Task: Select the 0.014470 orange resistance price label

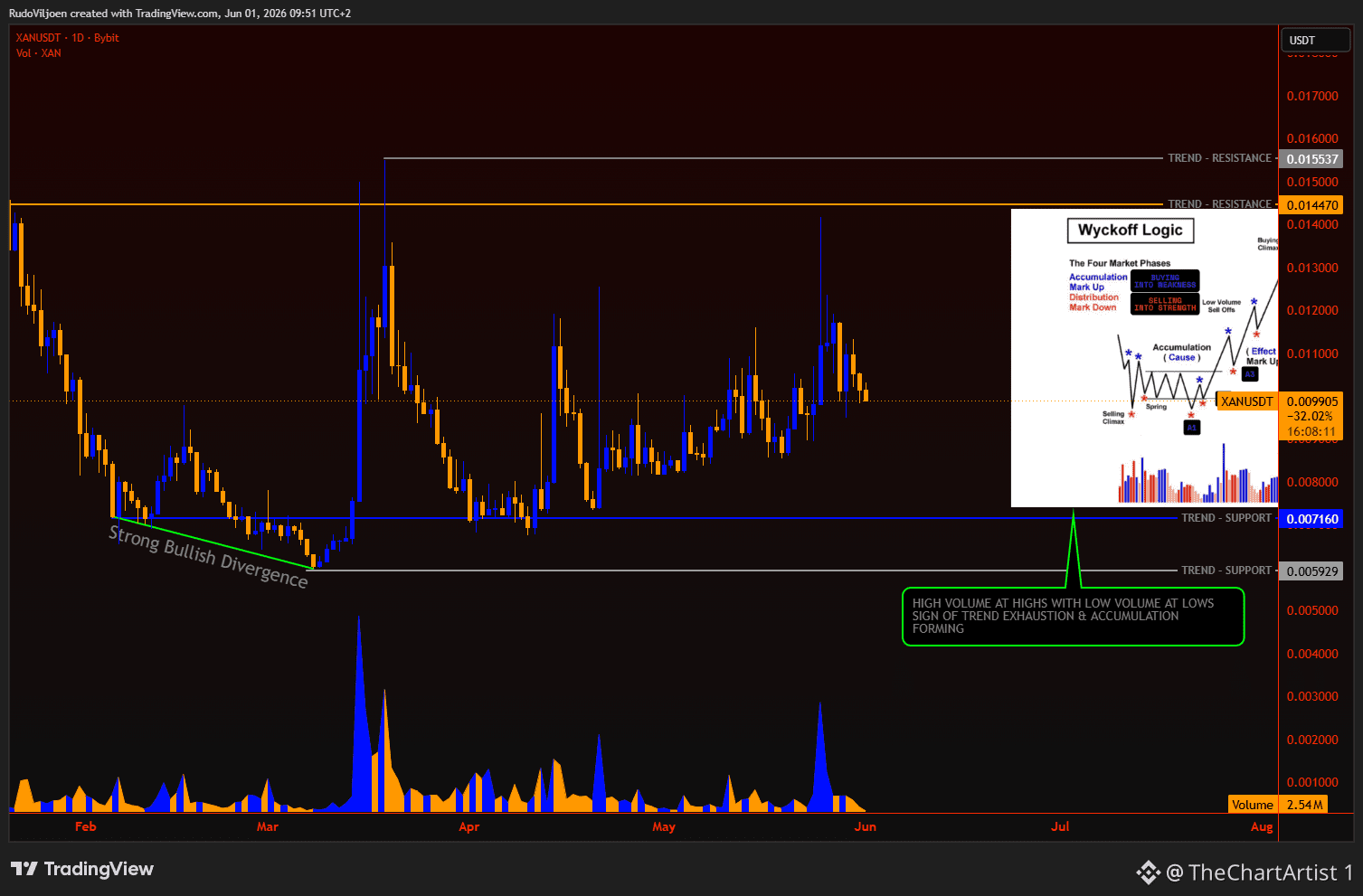Action: 1311,205
